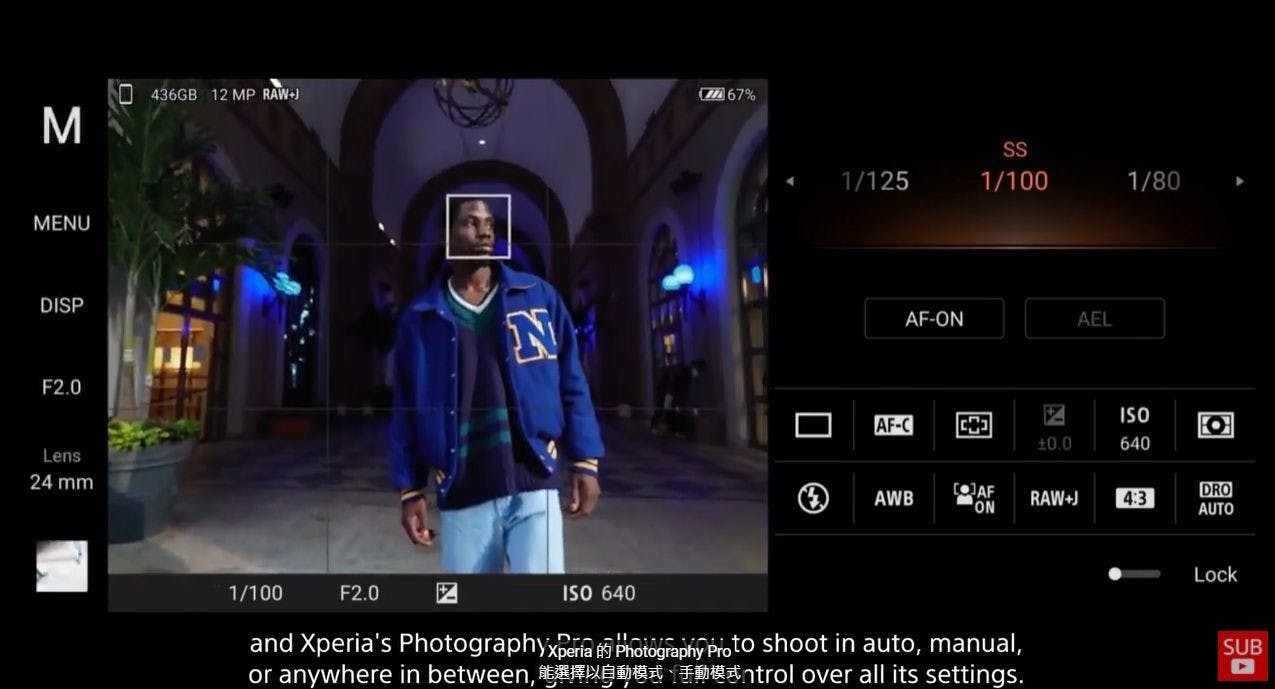Tap the RAW+J indicator in top bar
This screenshot has width=1275, height=689.
coord(281,95)
